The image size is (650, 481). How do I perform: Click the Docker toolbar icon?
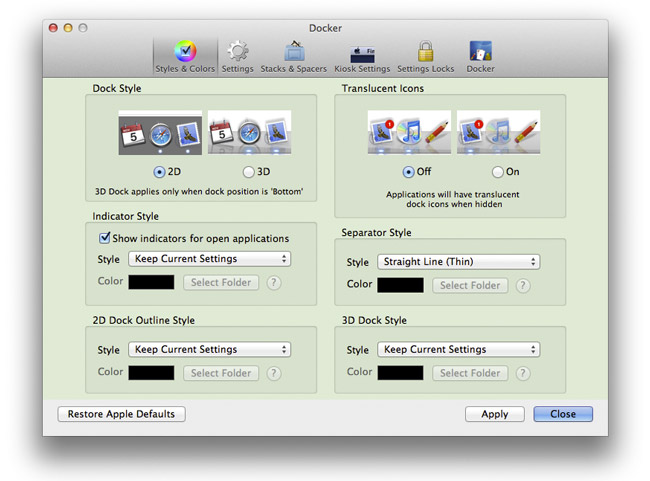(480, 56)
